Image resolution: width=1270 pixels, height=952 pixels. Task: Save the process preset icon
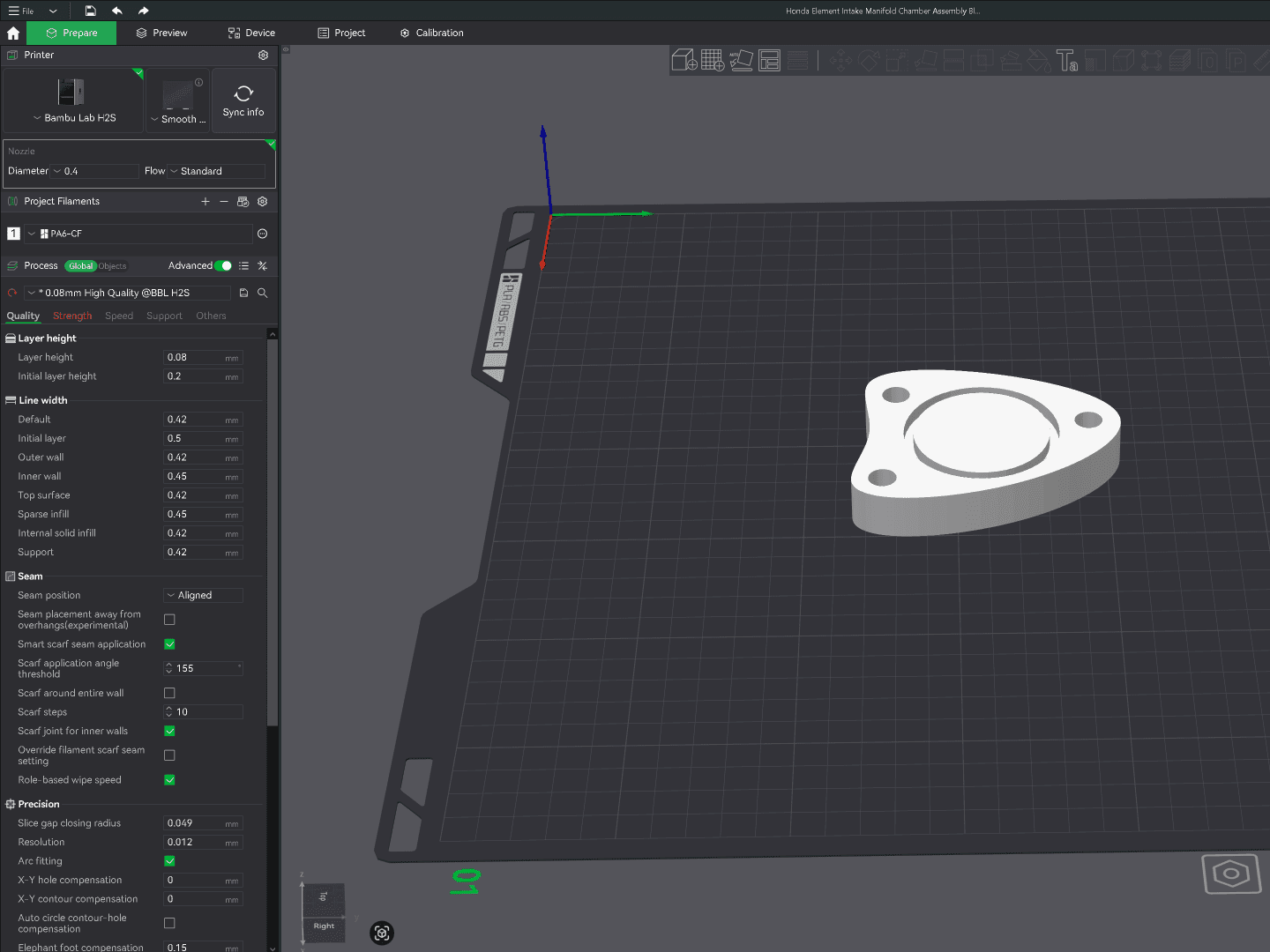tap(243, 293)
